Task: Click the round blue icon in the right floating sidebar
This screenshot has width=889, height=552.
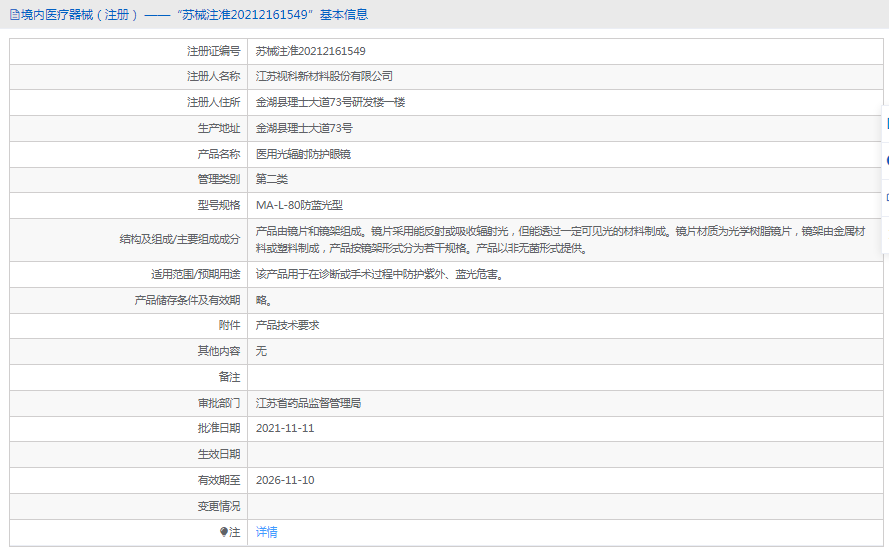Action: (x=886, y=160)
